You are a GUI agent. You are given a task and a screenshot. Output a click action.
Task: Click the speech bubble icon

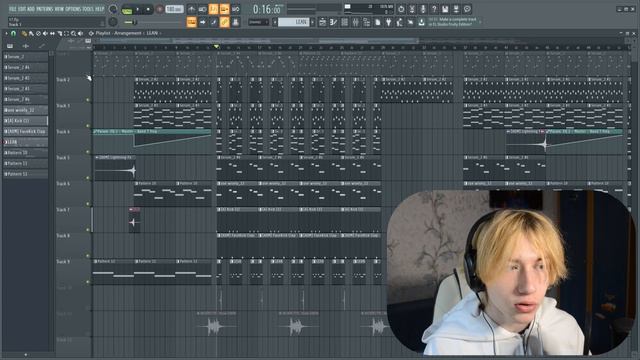[467, 9]
